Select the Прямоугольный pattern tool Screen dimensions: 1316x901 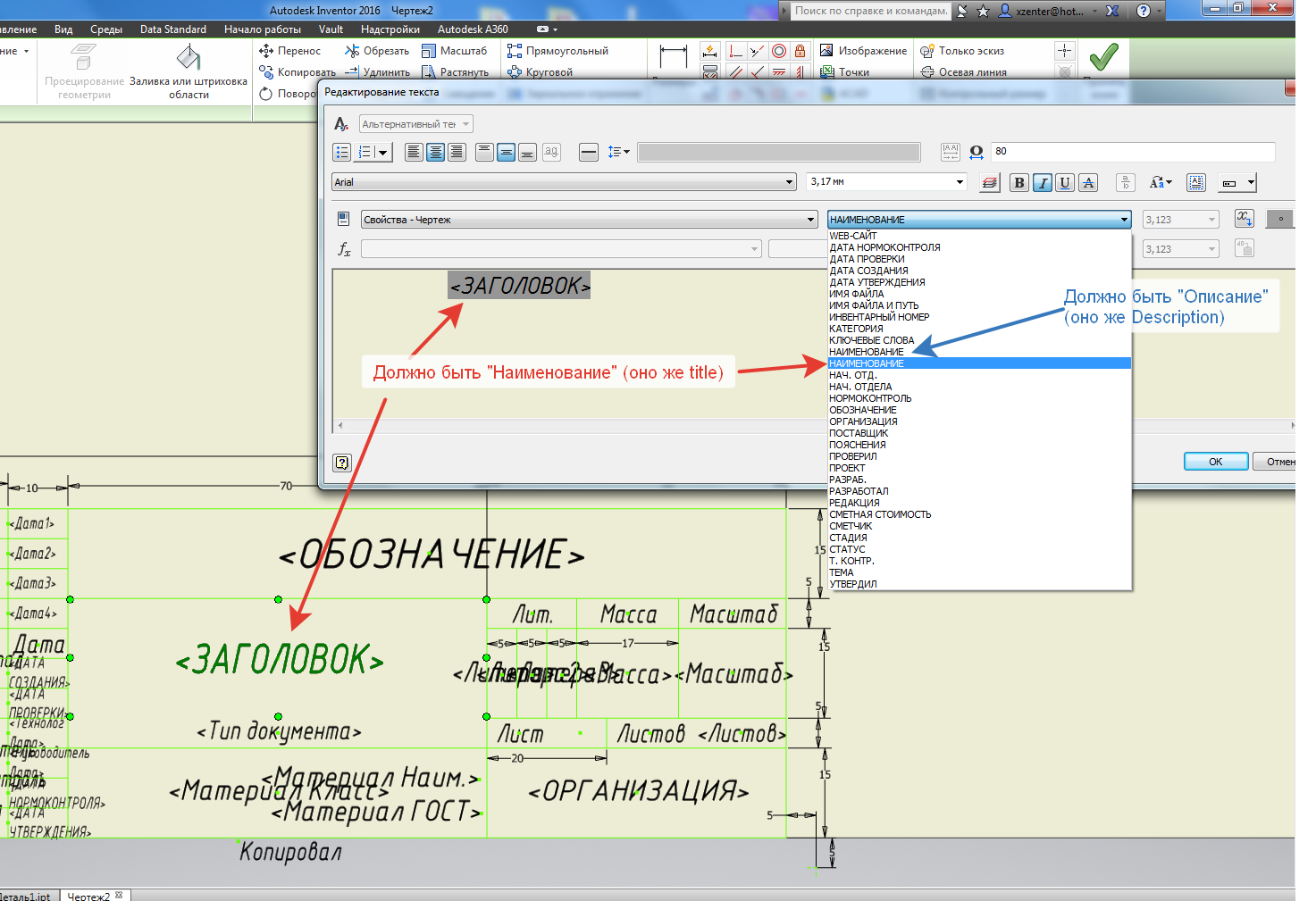(x=557, y=51)
